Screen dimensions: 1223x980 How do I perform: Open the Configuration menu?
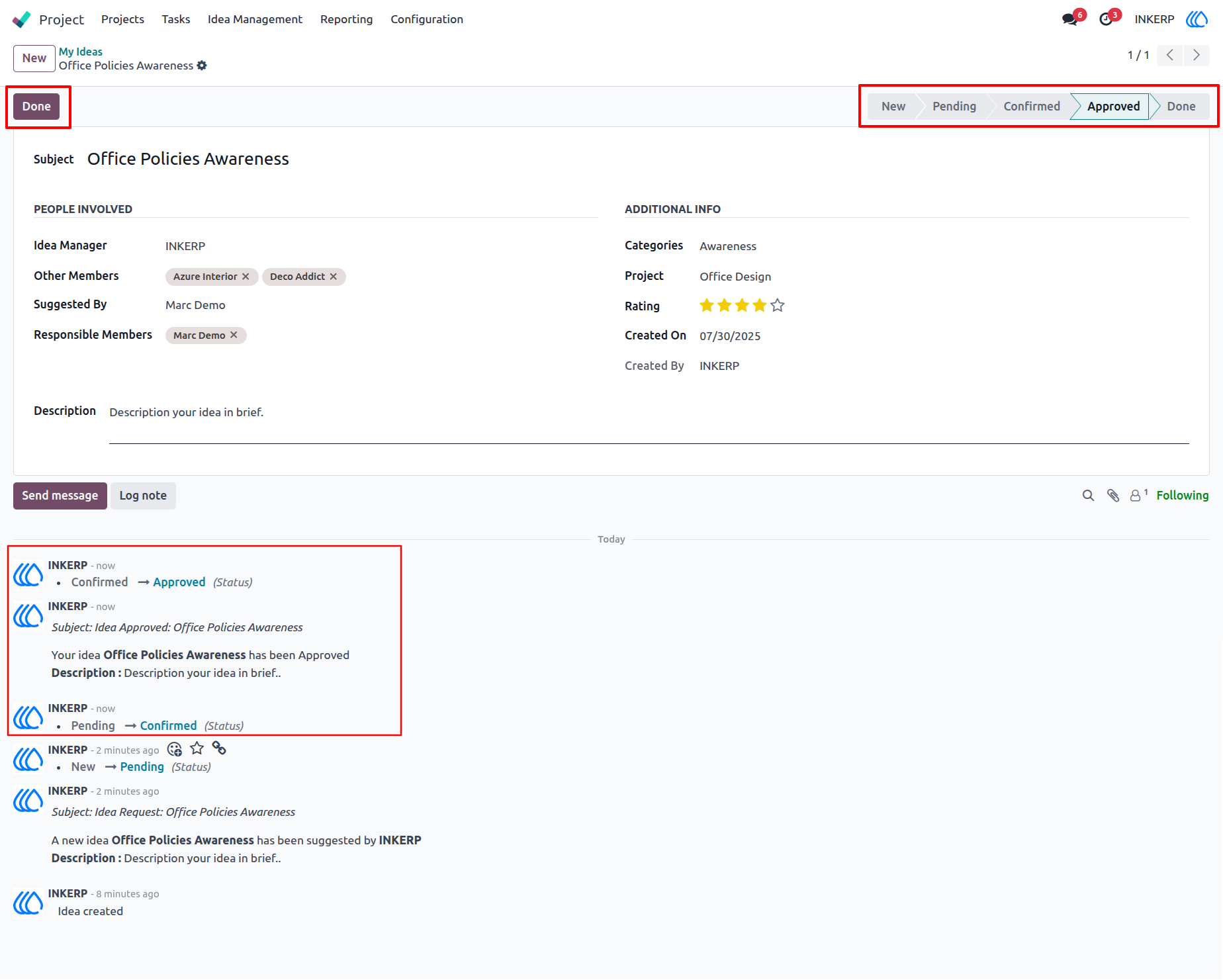427,19
